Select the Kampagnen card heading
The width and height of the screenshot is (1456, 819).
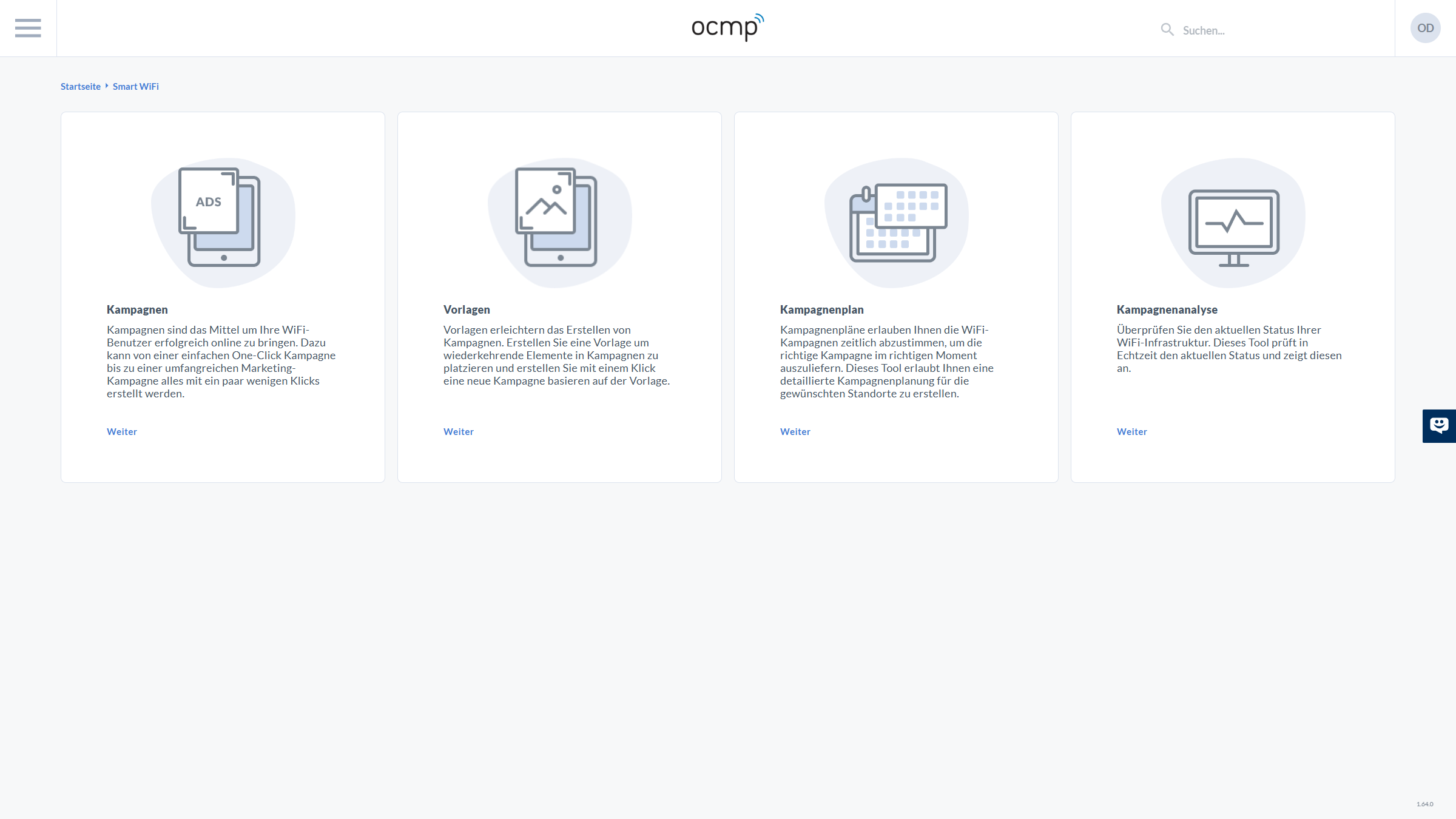pyautogui.click(x=137, y=309)
